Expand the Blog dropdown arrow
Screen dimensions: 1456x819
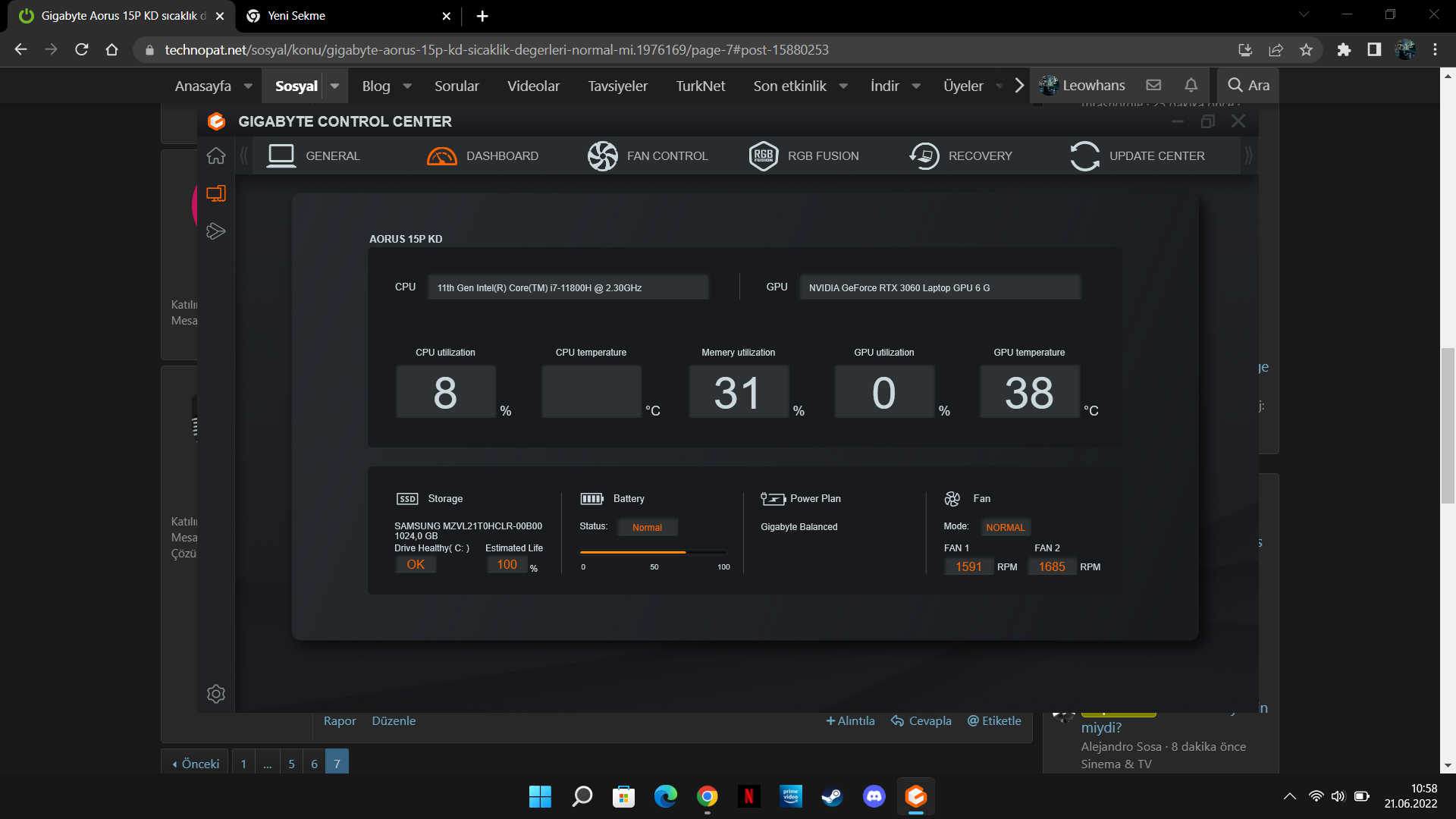tap(407, 86)
